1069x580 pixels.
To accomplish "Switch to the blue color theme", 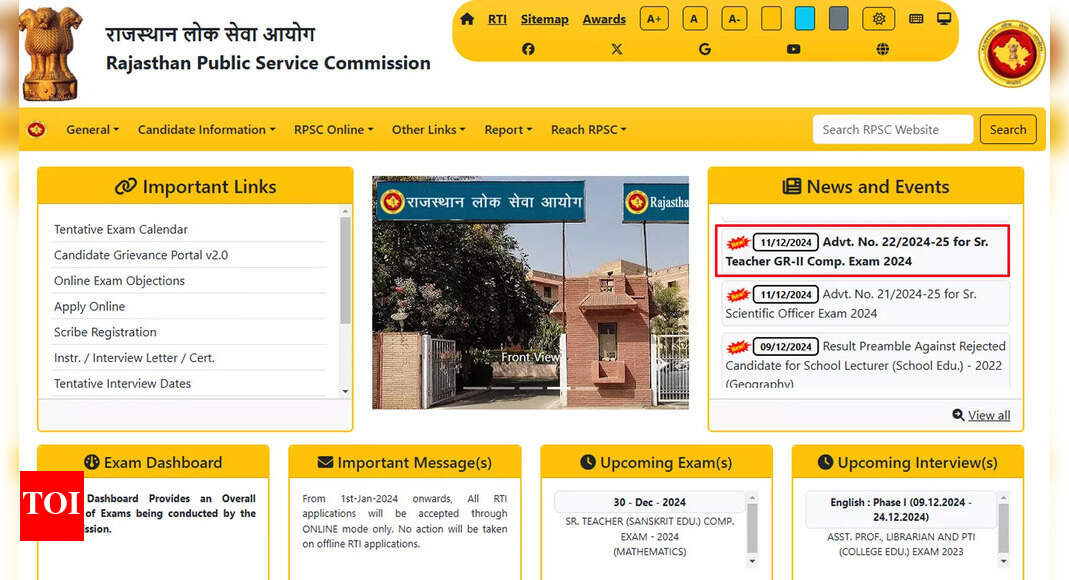I will tap(805, 17).
